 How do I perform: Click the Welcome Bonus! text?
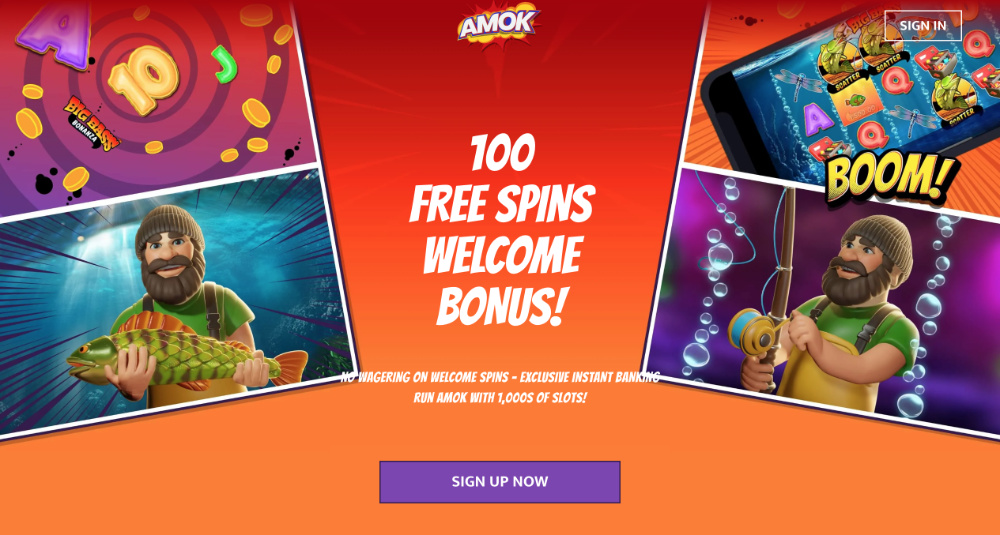tap(503, 281)
